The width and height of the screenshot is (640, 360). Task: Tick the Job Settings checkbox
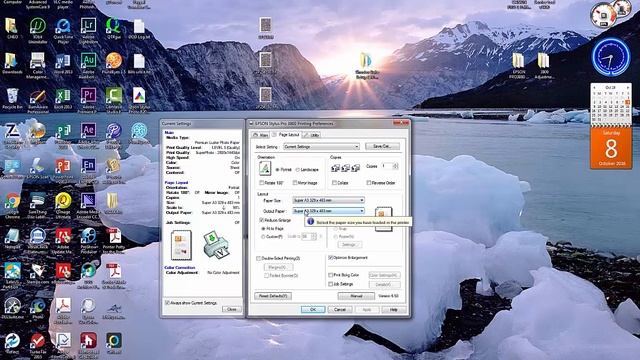point(331,284)
